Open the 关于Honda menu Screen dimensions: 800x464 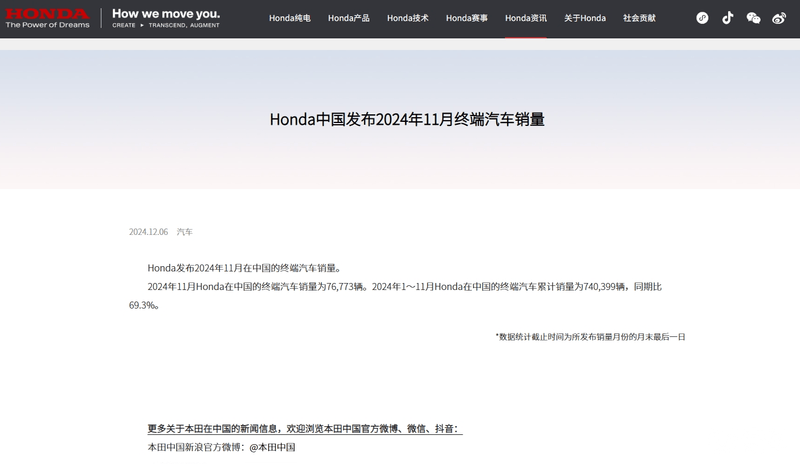pos(585,18)
